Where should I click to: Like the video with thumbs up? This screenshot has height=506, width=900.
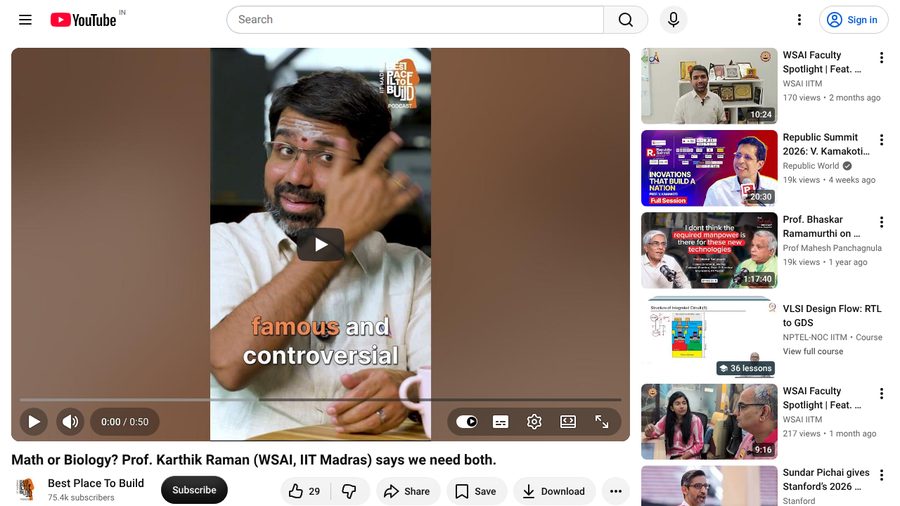pyautogui.click(x=304, y=491)
